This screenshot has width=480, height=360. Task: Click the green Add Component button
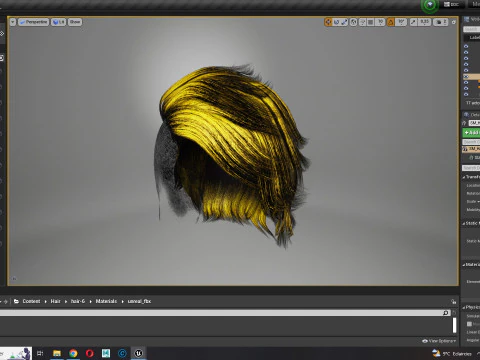(471, 133)
